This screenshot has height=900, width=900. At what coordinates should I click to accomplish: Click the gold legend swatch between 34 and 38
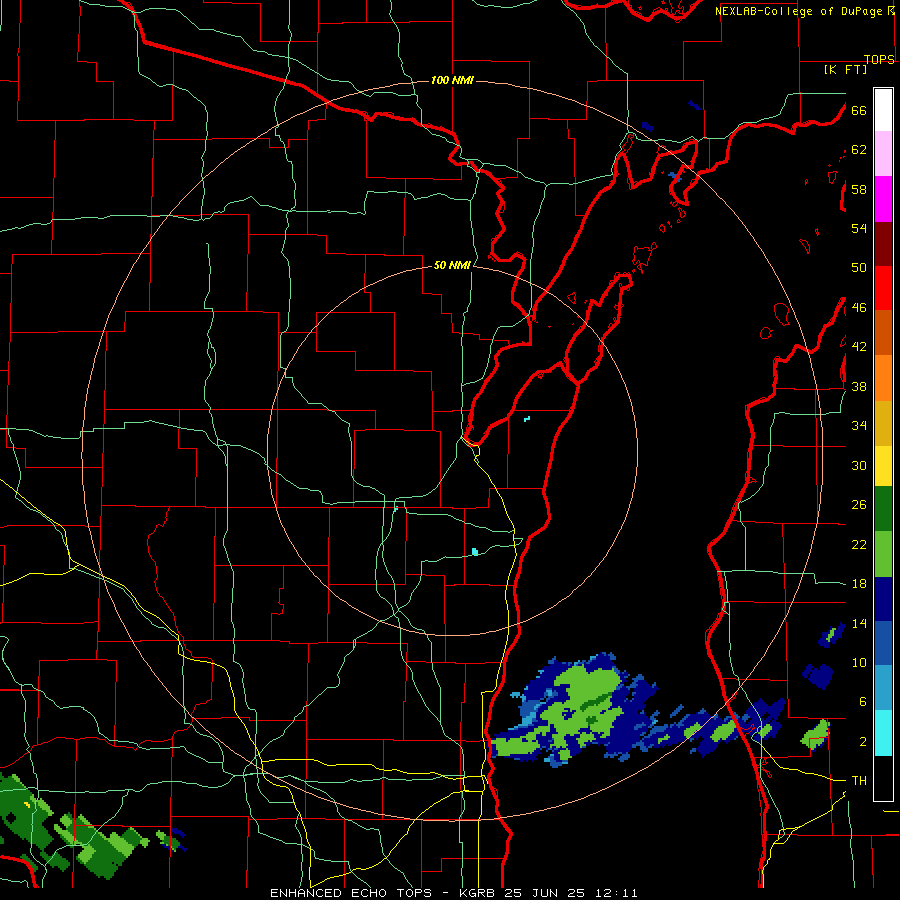point(883,423)
